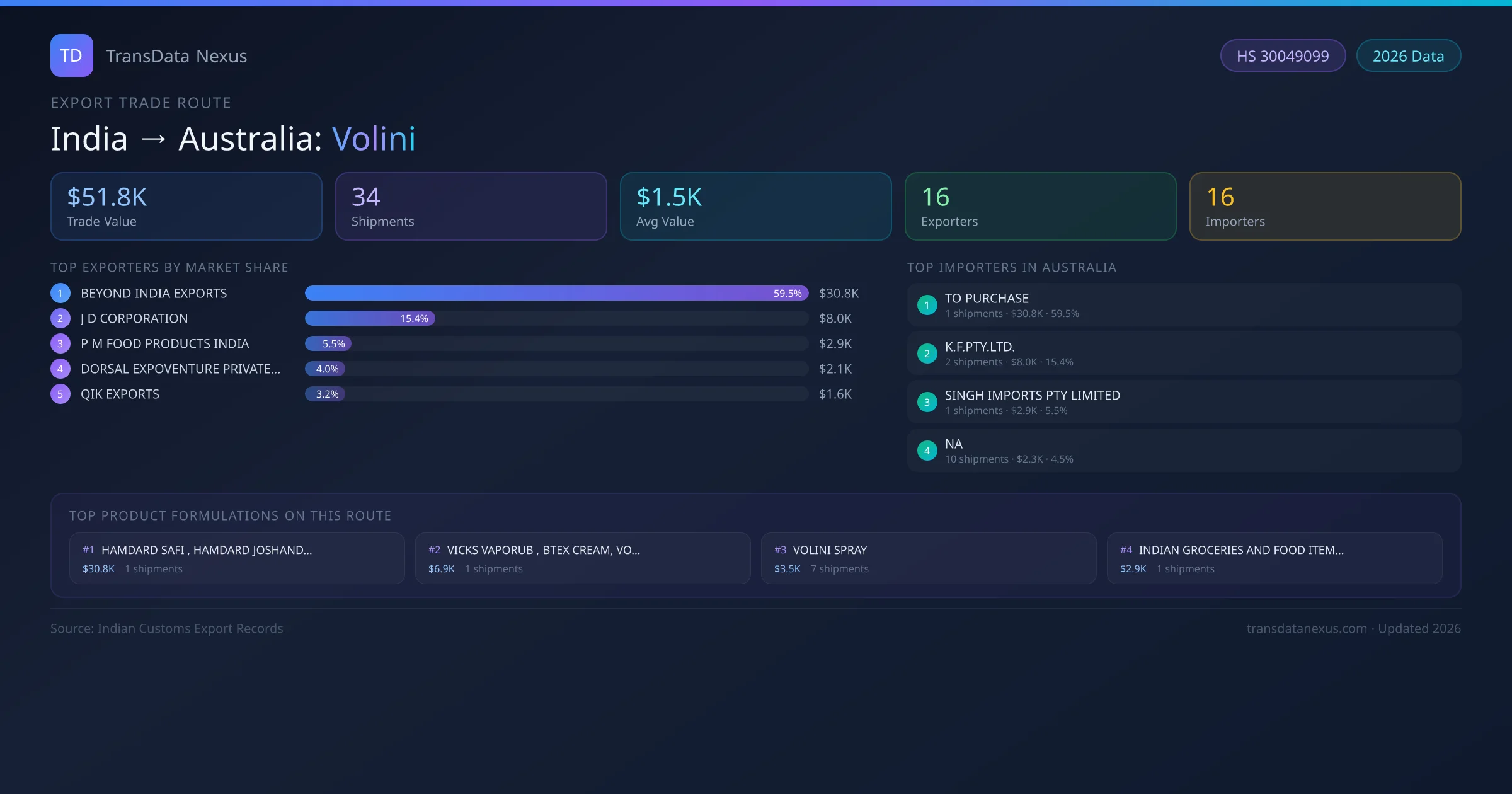This screenshot has width=1512, height=794.
Task: Click the HS 30049099 pill
Action: (x=1283, y=56)
